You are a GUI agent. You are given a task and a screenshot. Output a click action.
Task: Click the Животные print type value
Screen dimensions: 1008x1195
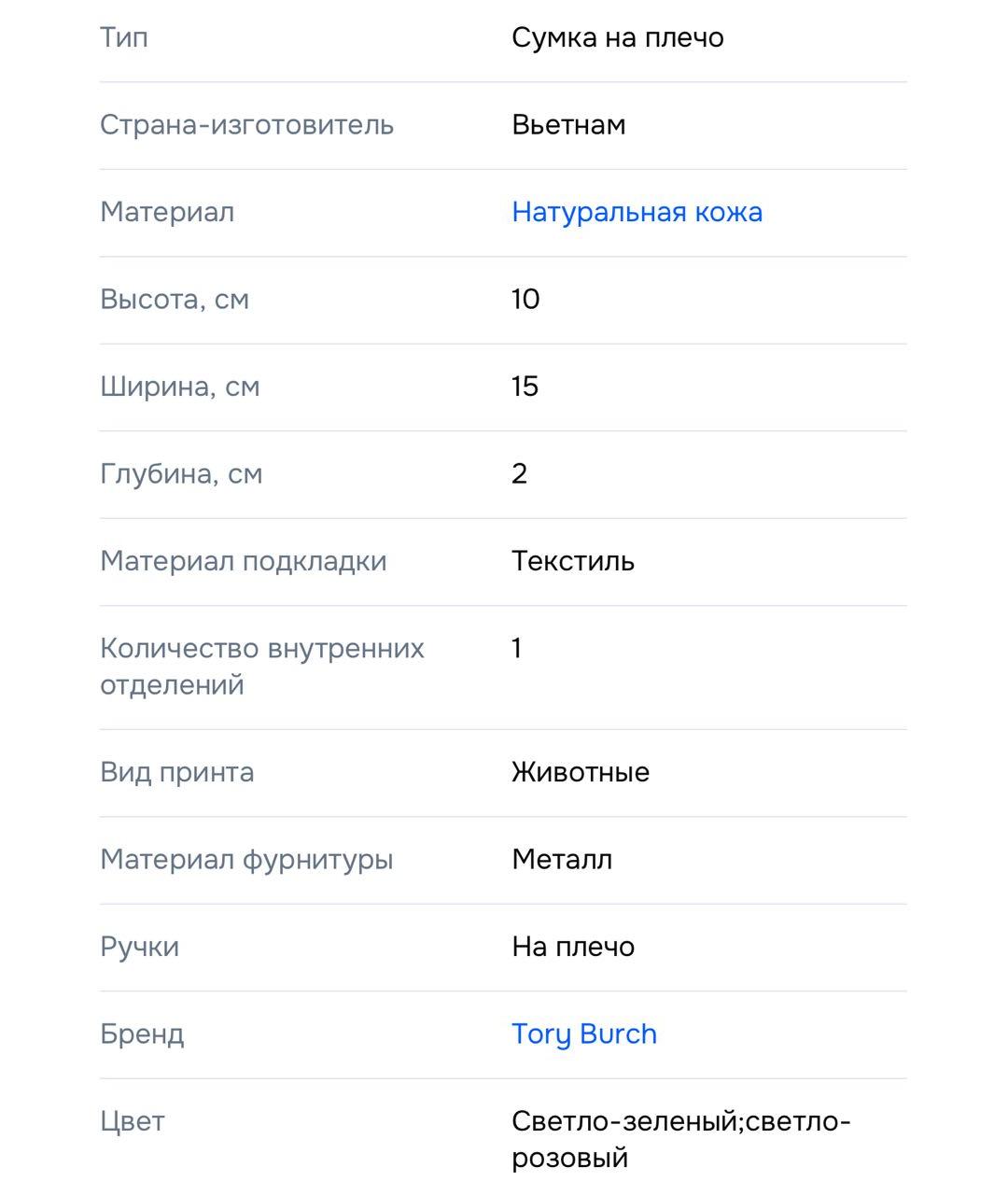(581, 772)
